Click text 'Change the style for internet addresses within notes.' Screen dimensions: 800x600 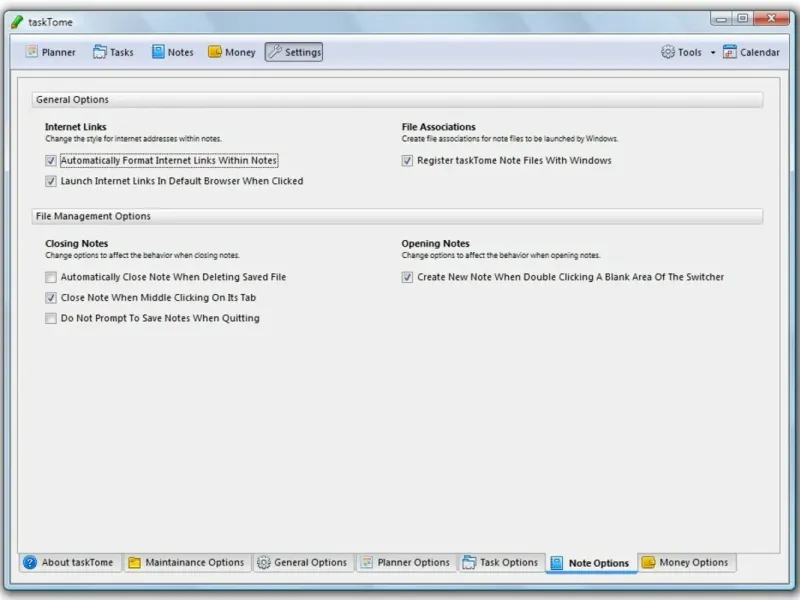(133, 139)
